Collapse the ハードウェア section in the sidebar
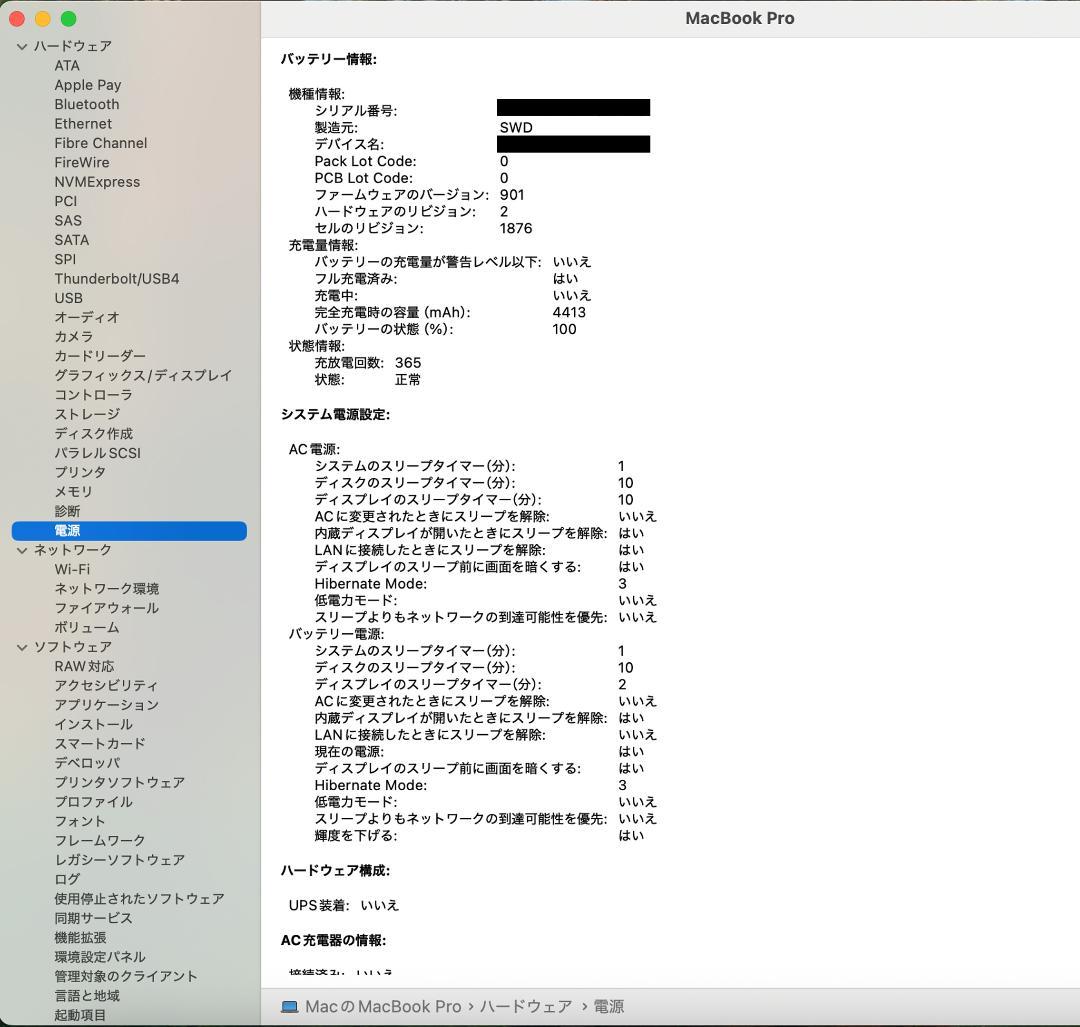 [21, 46]
